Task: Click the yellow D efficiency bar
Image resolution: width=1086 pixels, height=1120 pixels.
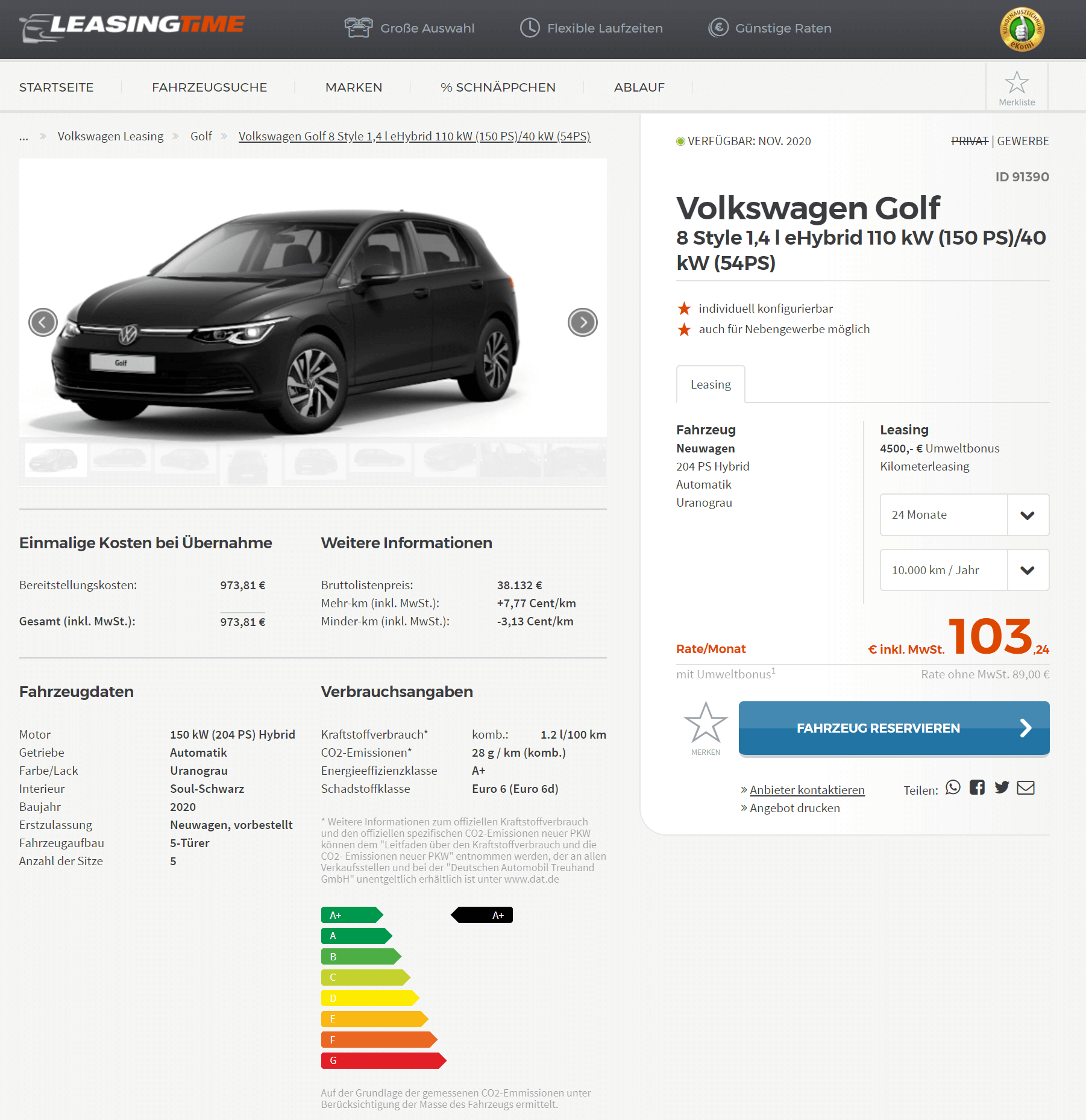Action: tap(370, 998)
